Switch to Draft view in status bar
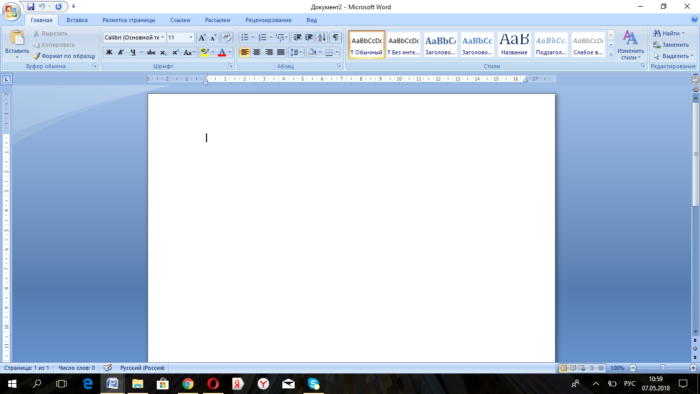This screenshot has width=700, height=394. (601, 368)
